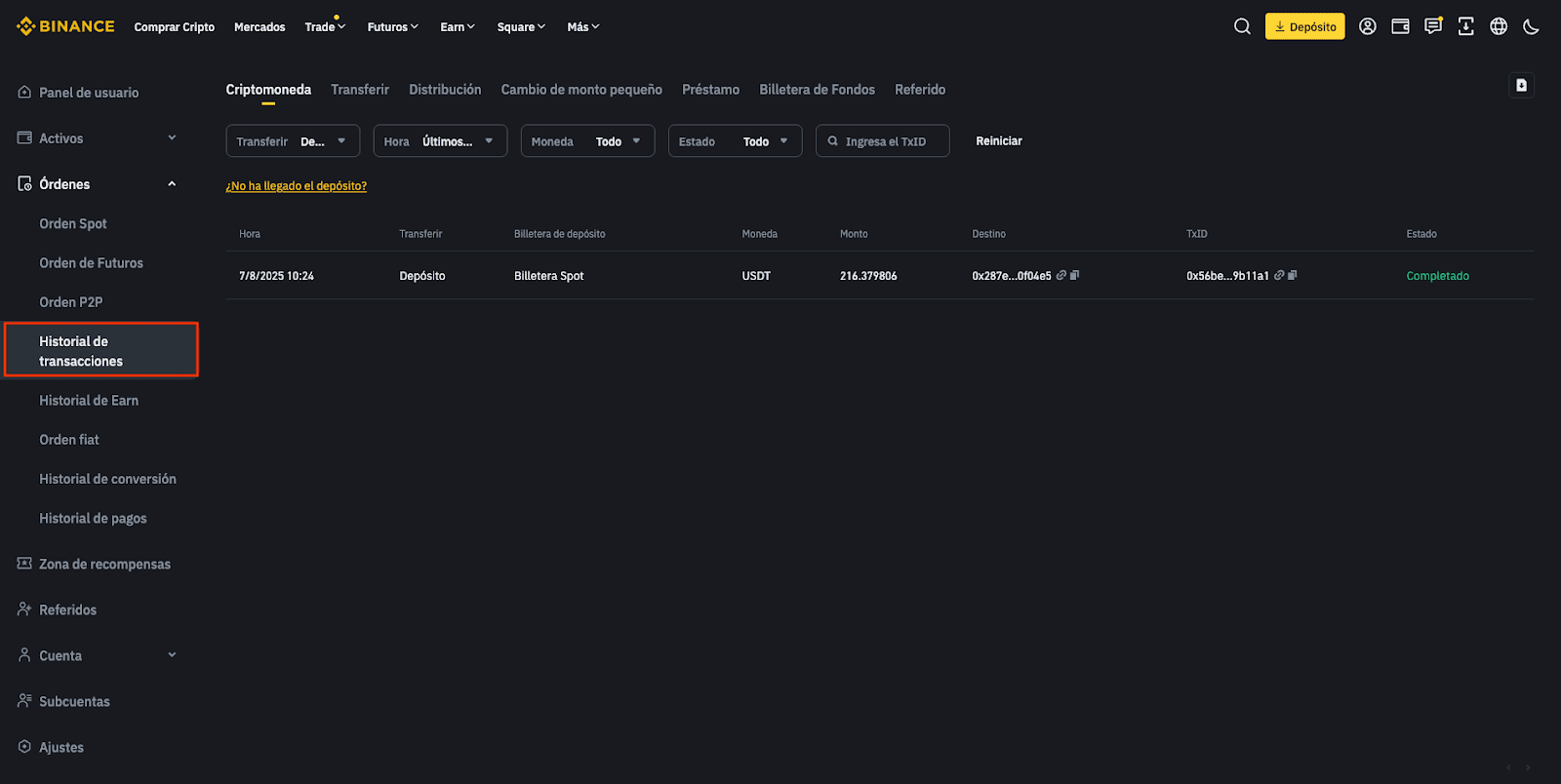Click the '¿No ha llegado el depósito?' link
Screen dimensions: 1561x784
[297, 186]
